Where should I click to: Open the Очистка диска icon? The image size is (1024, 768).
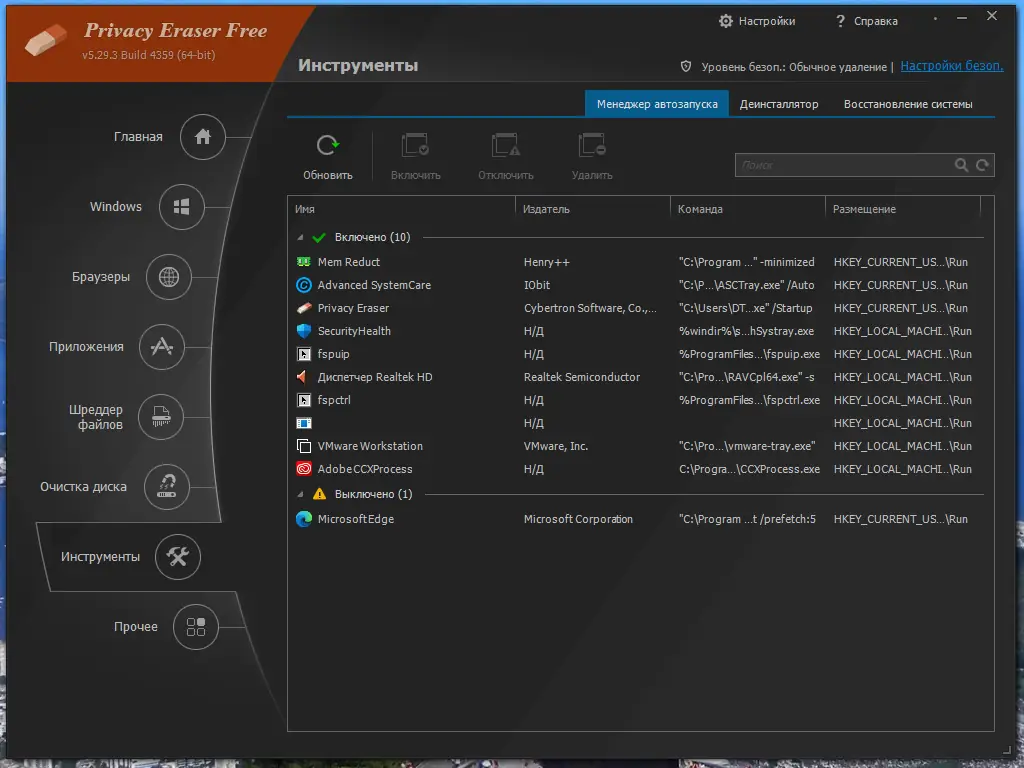[167, 487]
